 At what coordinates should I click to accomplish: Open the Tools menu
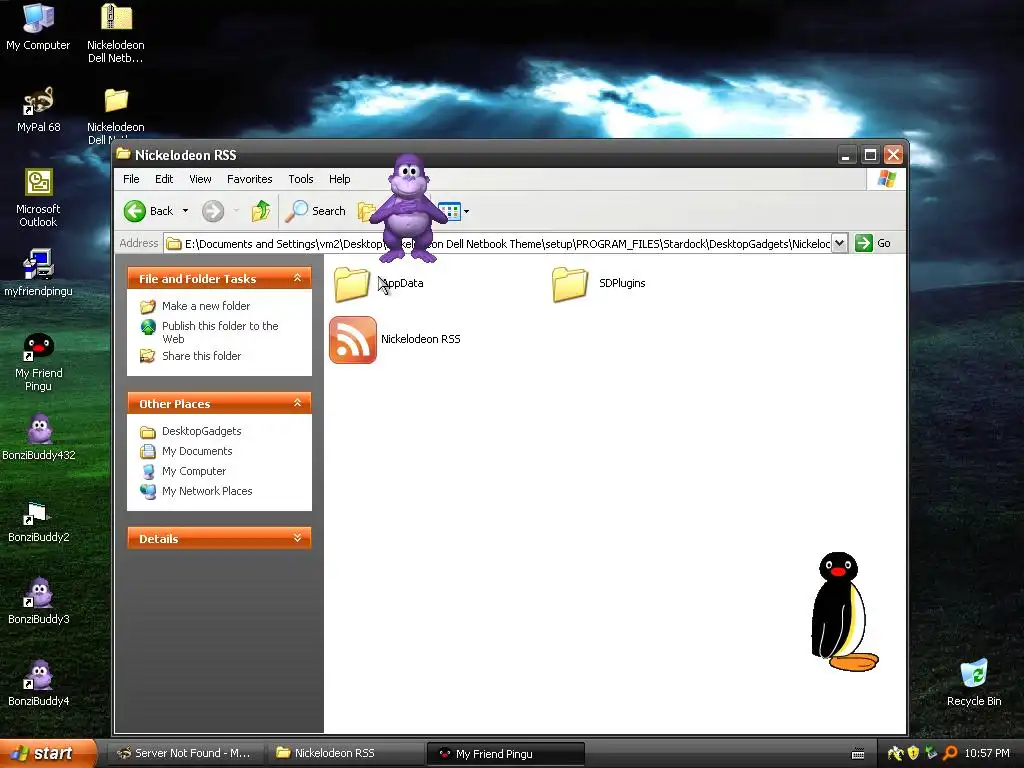pos(300,179)
